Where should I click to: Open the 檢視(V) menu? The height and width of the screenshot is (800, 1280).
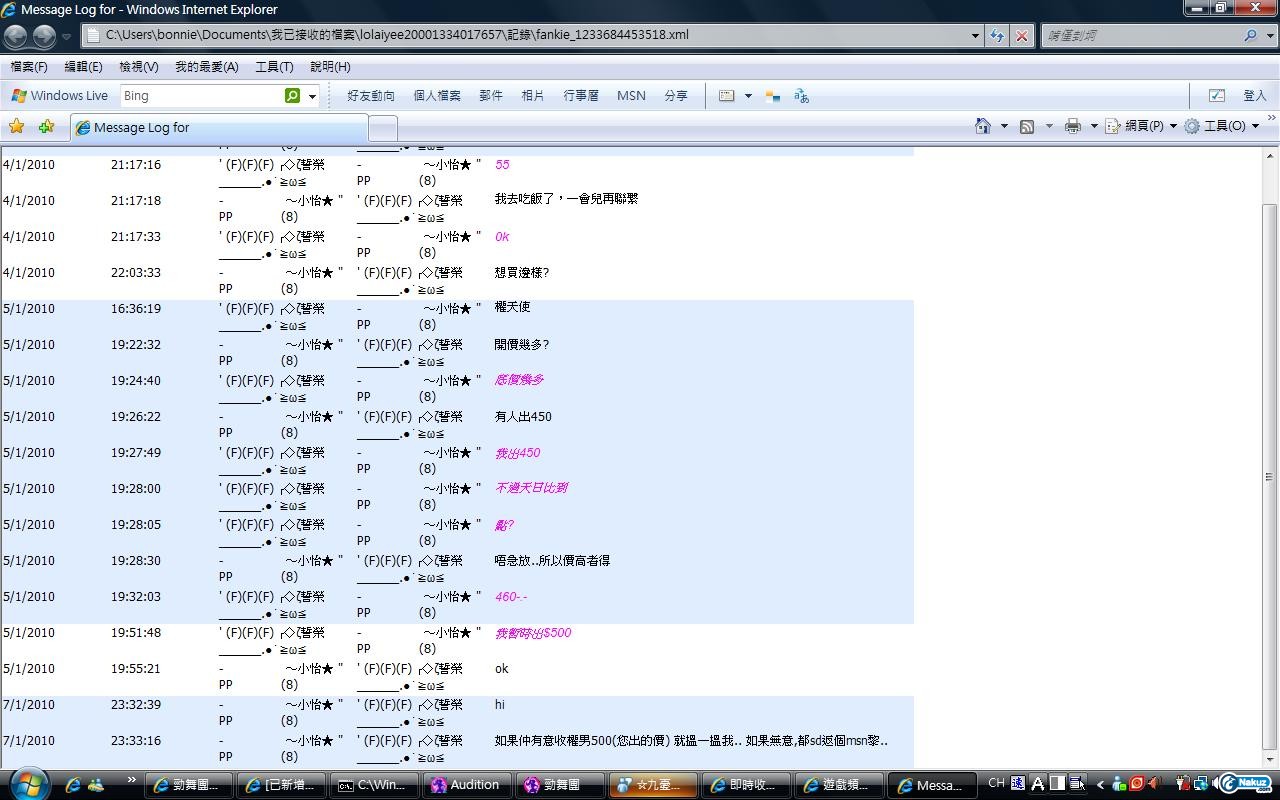click(x=138, y=67)
